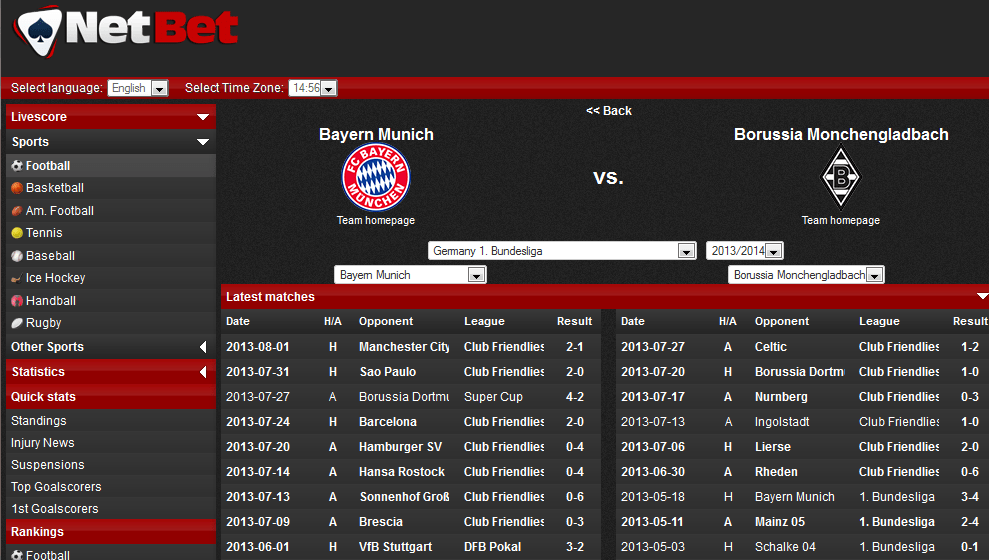989x560 pixels.
Task: Expand the Other Sports section
Action: click(202, 347)
